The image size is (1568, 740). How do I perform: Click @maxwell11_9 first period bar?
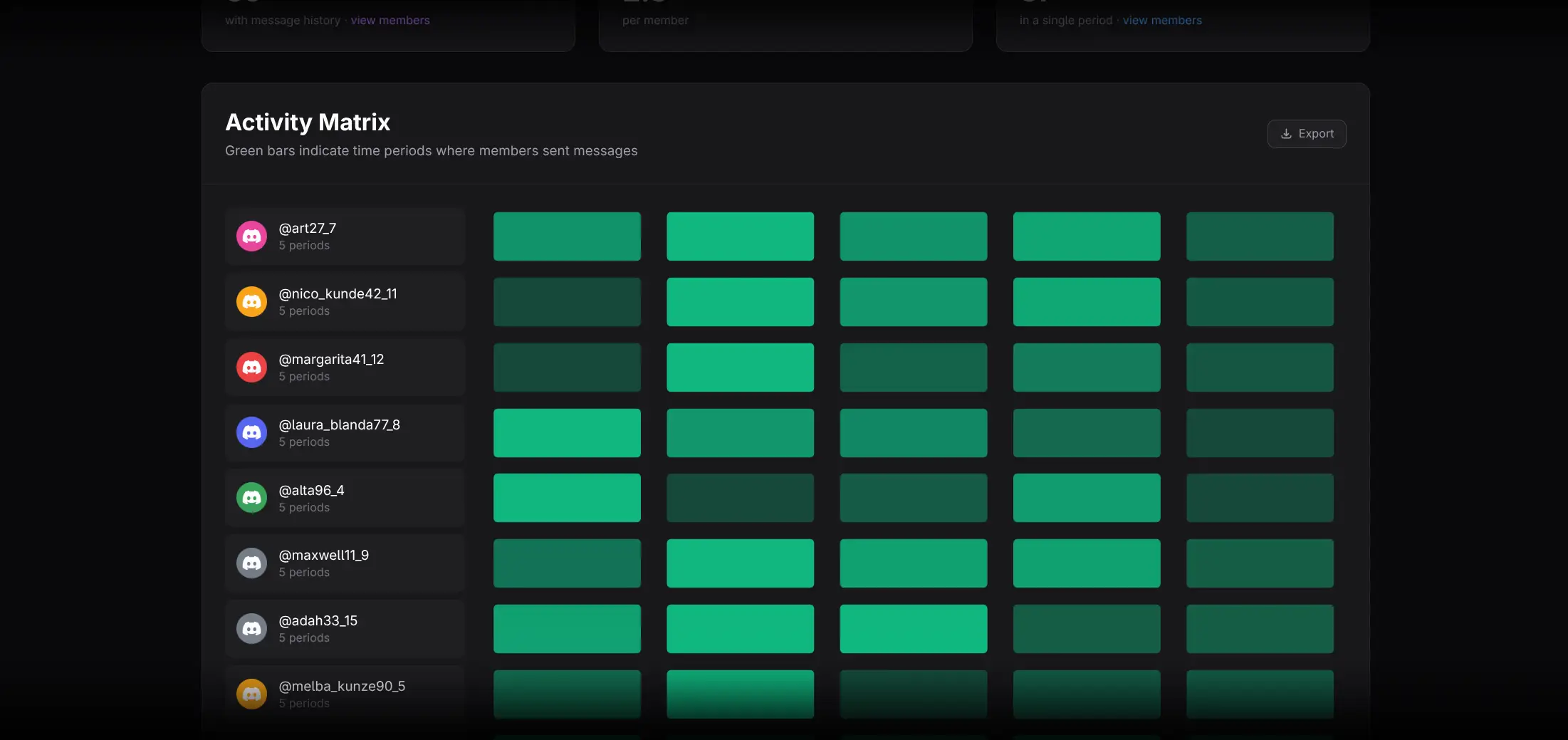click(x=567, y=563)
